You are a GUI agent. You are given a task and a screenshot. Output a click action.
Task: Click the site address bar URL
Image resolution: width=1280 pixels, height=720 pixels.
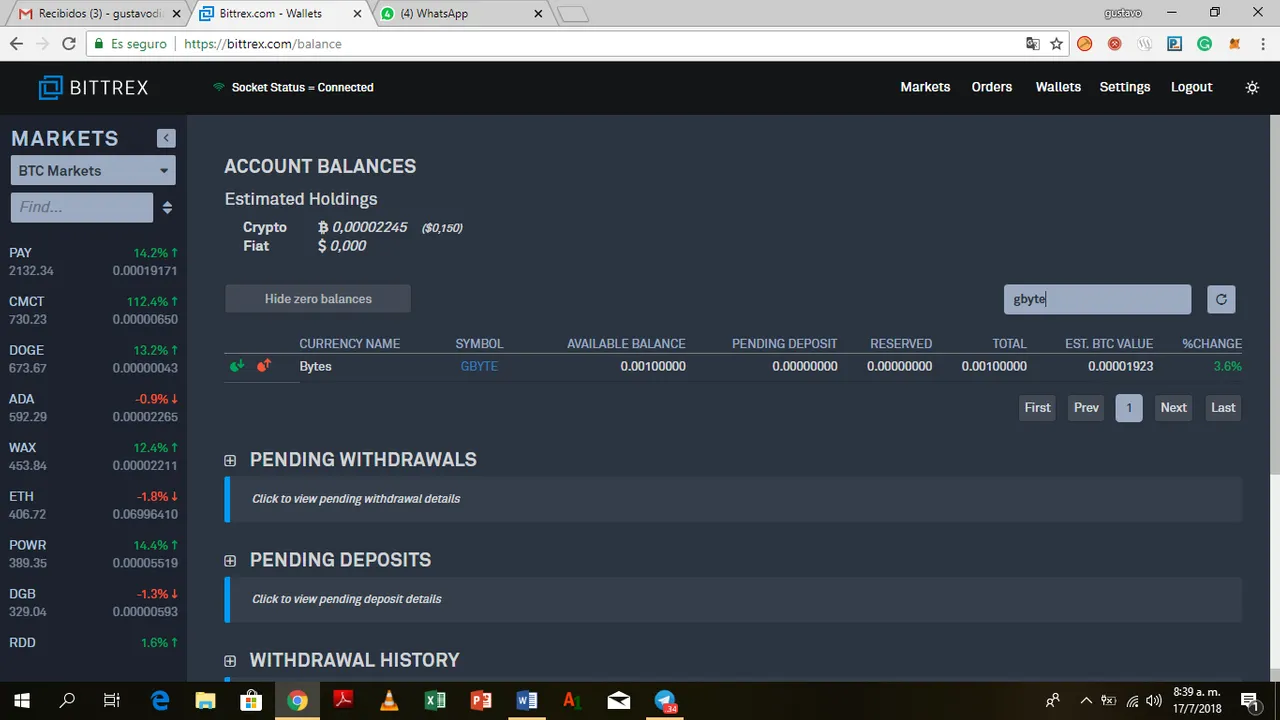click(263, 44)
